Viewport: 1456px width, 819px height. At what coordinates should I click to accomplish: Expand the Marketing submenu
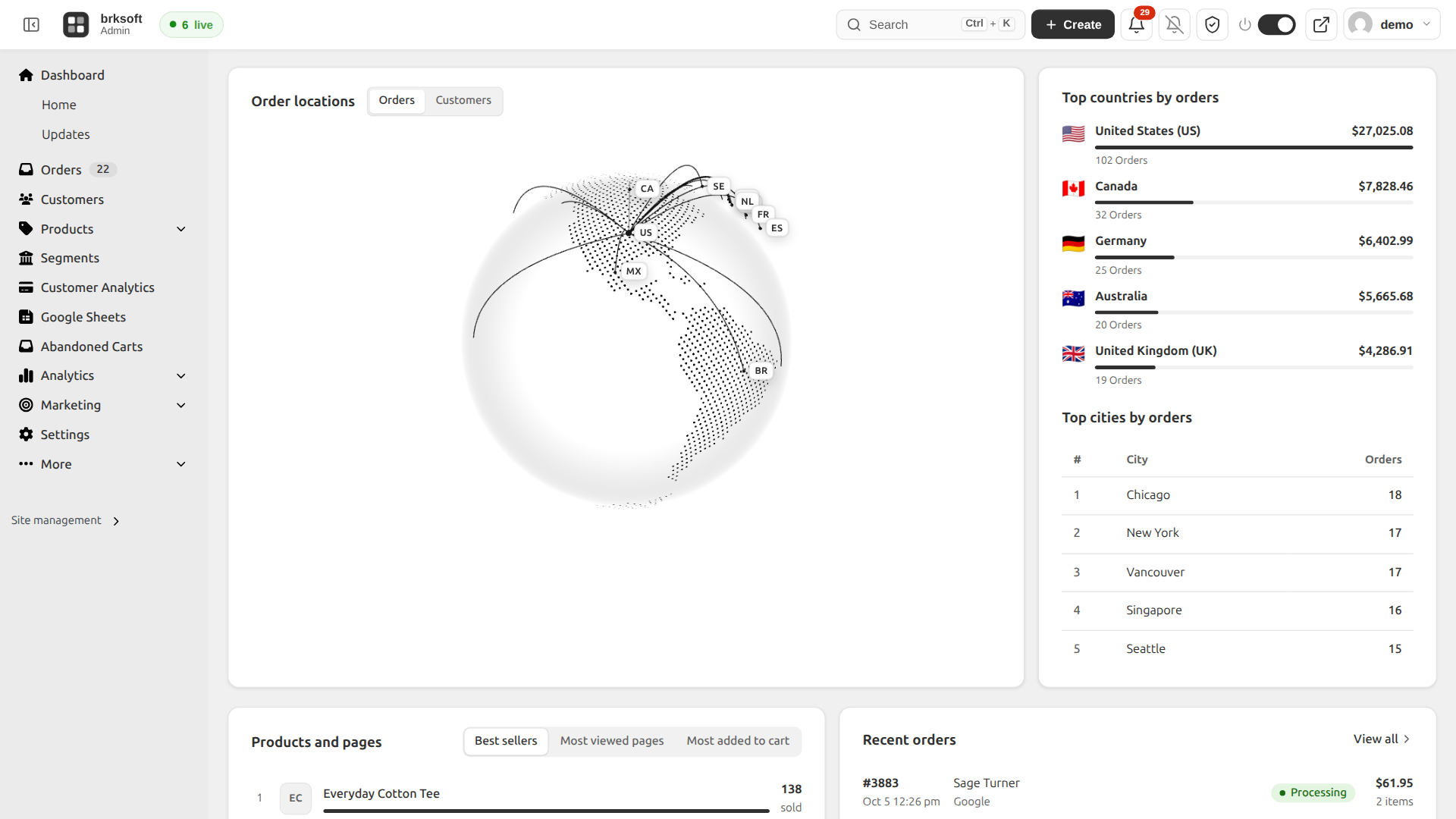(181, 405)
